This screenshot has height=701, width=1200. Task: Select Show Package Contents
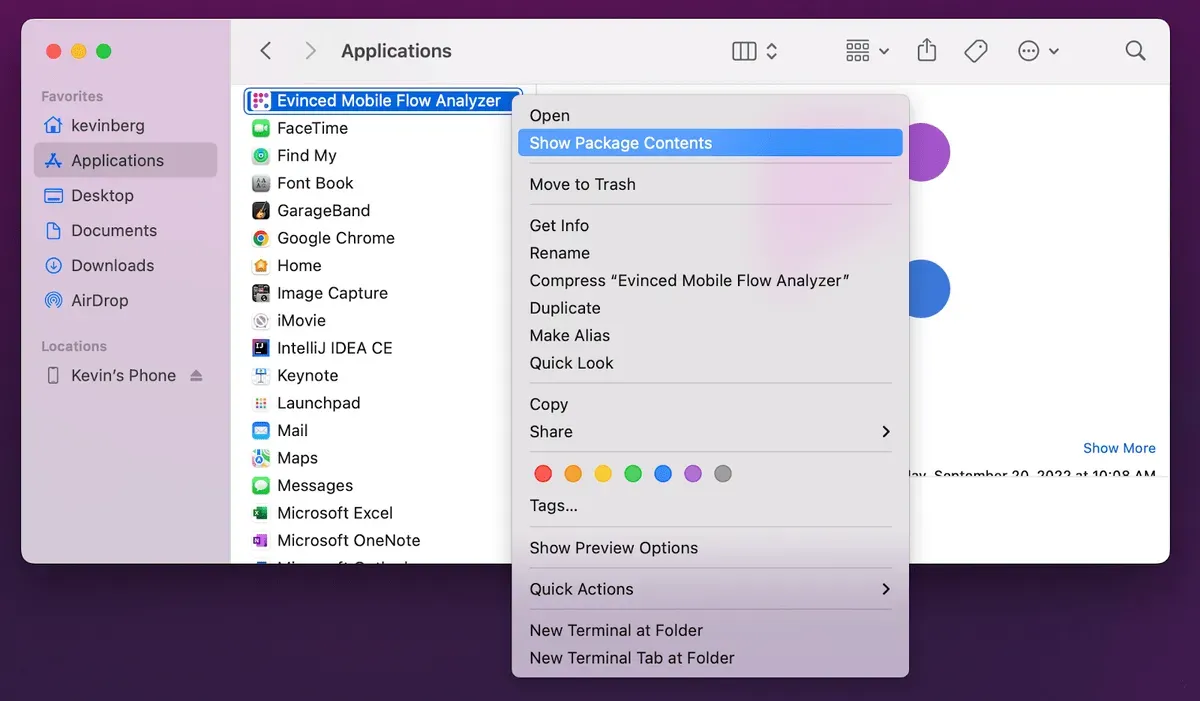click(x=710, y=143)
